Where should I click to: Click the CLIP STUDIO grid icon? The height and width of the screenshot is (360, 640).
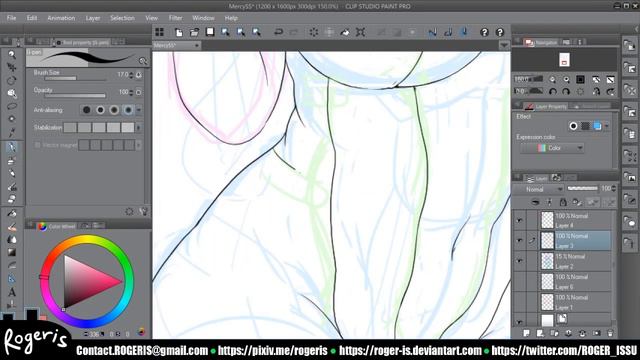click(160, 32)
